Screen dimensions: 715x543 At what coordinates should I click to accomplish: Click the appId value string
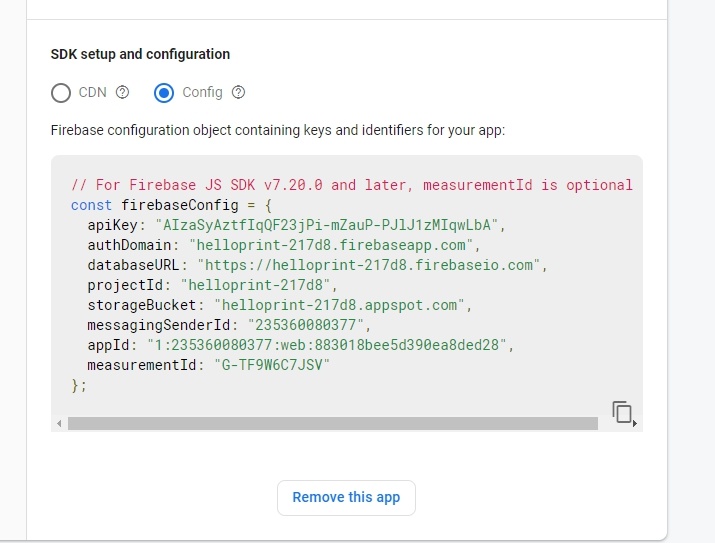326,345
